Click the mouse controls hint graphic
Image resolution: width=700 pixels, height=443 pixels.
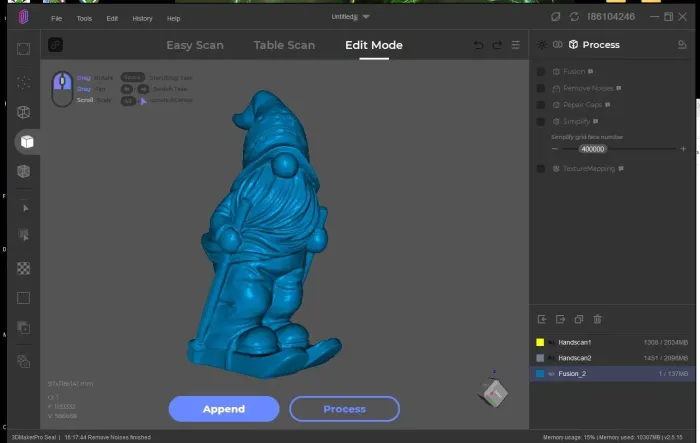click(62, 89)
